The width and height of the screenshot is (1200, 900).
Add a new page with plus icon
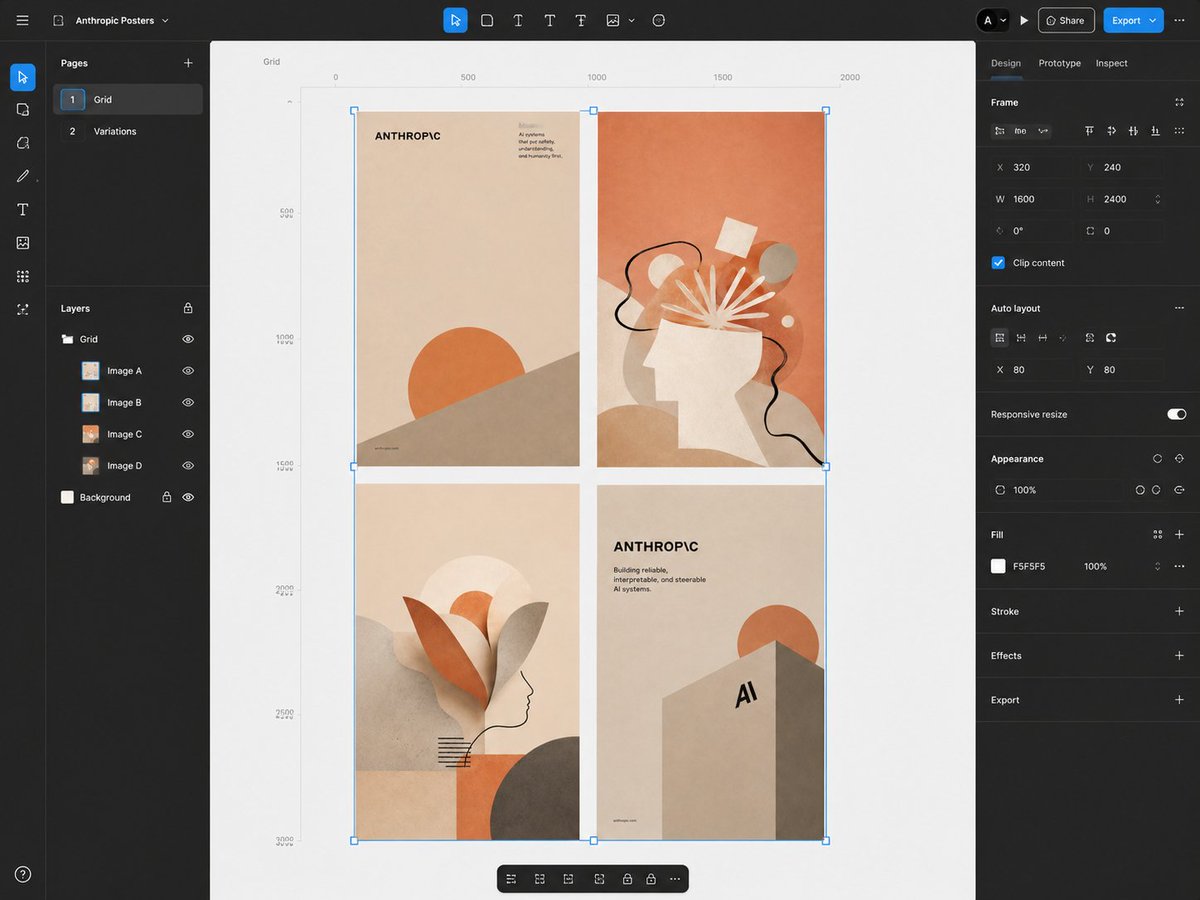pos(188,63)
